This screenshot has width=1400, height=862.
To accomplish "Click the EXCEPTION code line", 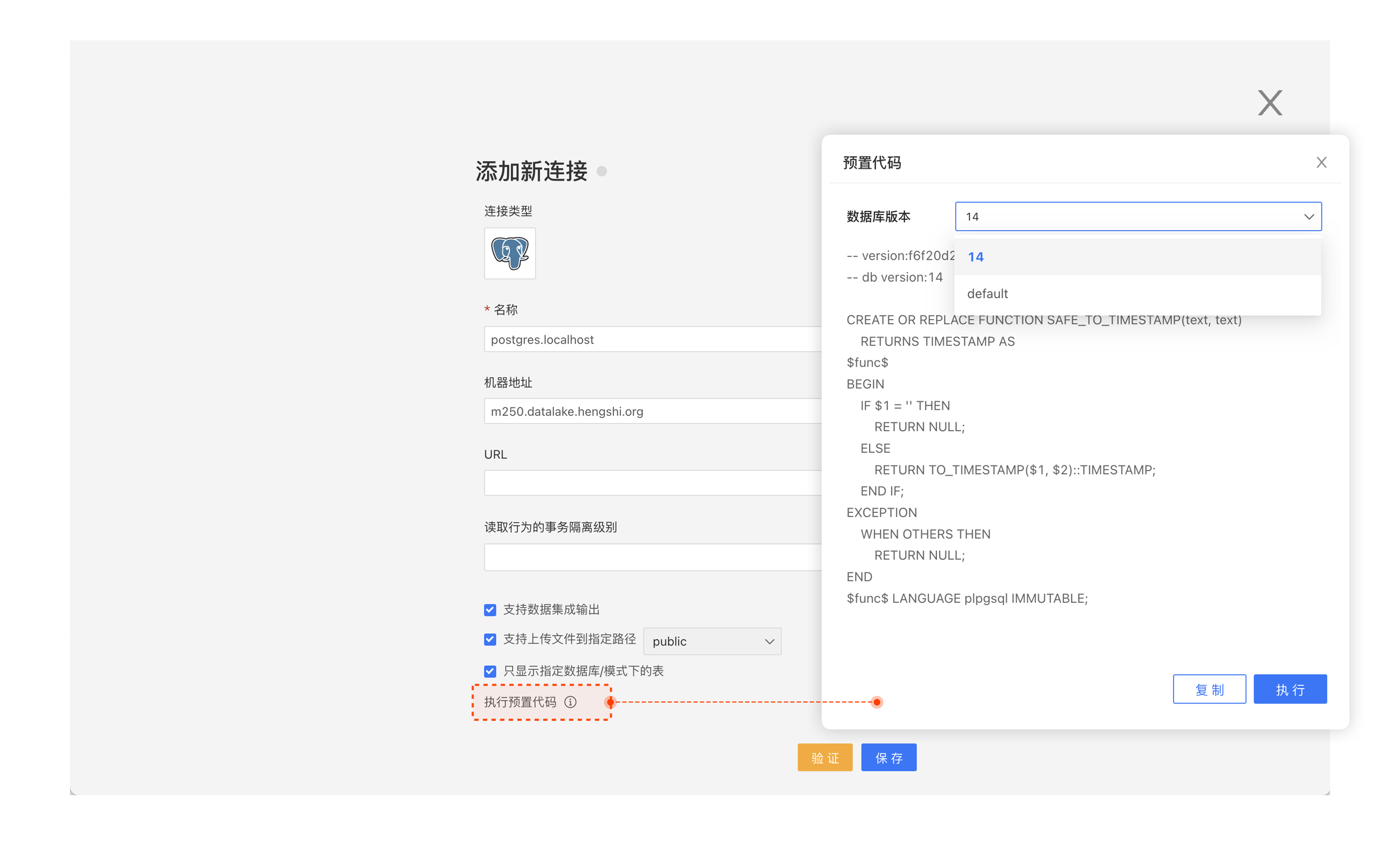I will (881, 512).
